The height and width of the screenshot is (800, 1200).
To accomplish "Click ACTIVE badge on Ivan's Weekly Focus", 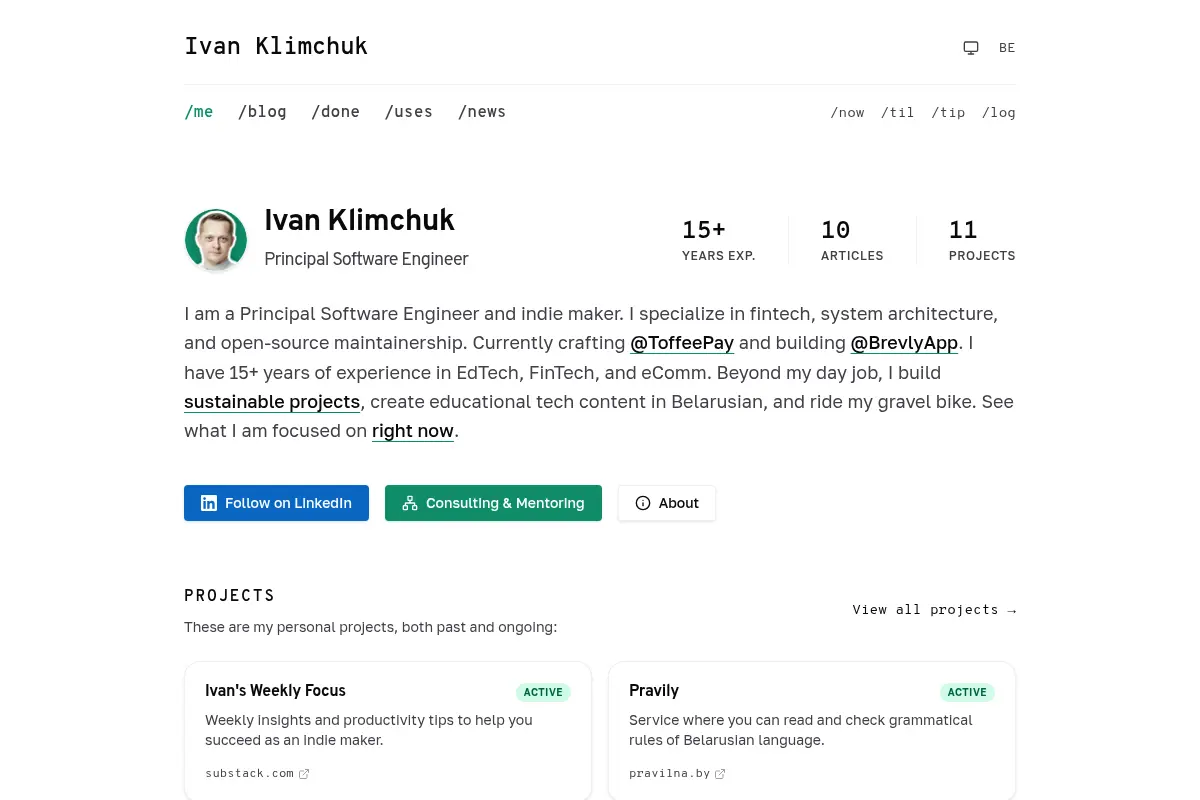I will (x=543, y=692).
